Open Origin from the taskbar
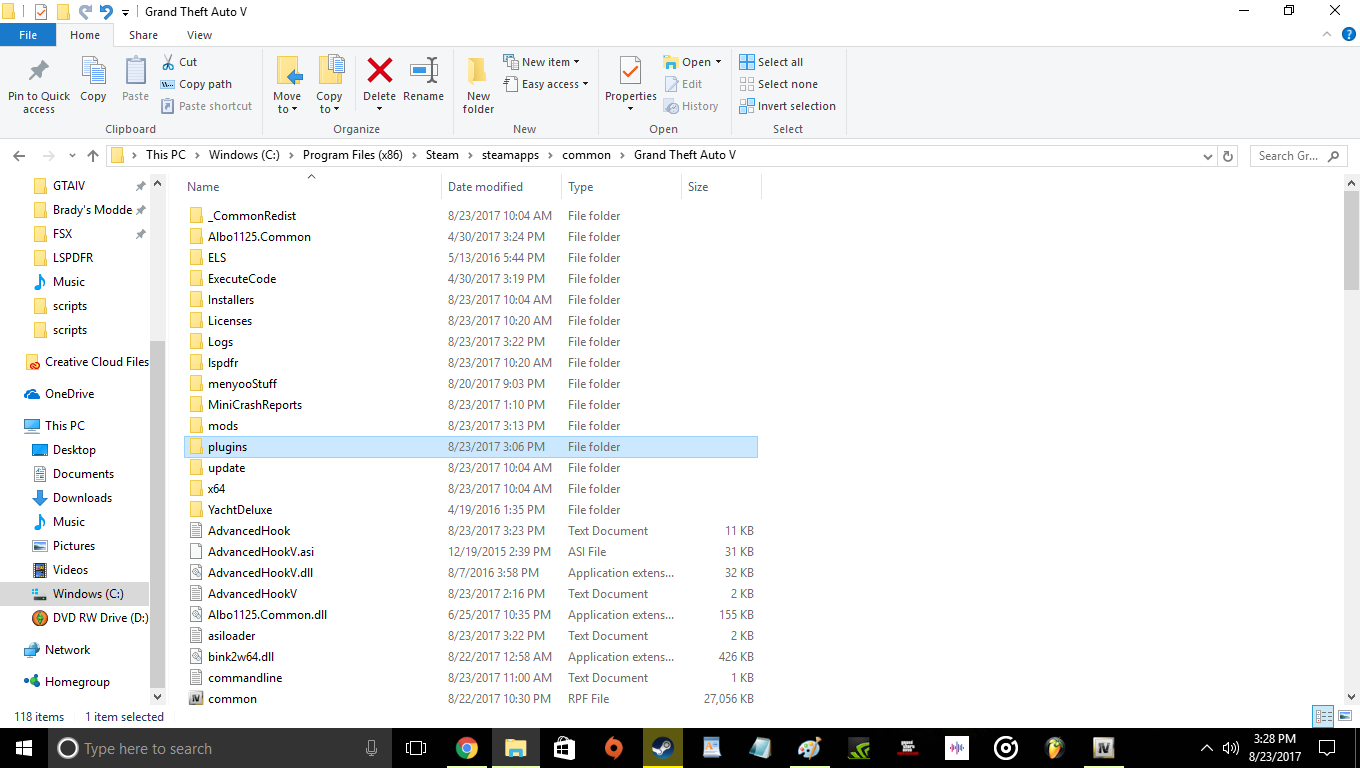The image size is (1360, 768). click(613, 748)
